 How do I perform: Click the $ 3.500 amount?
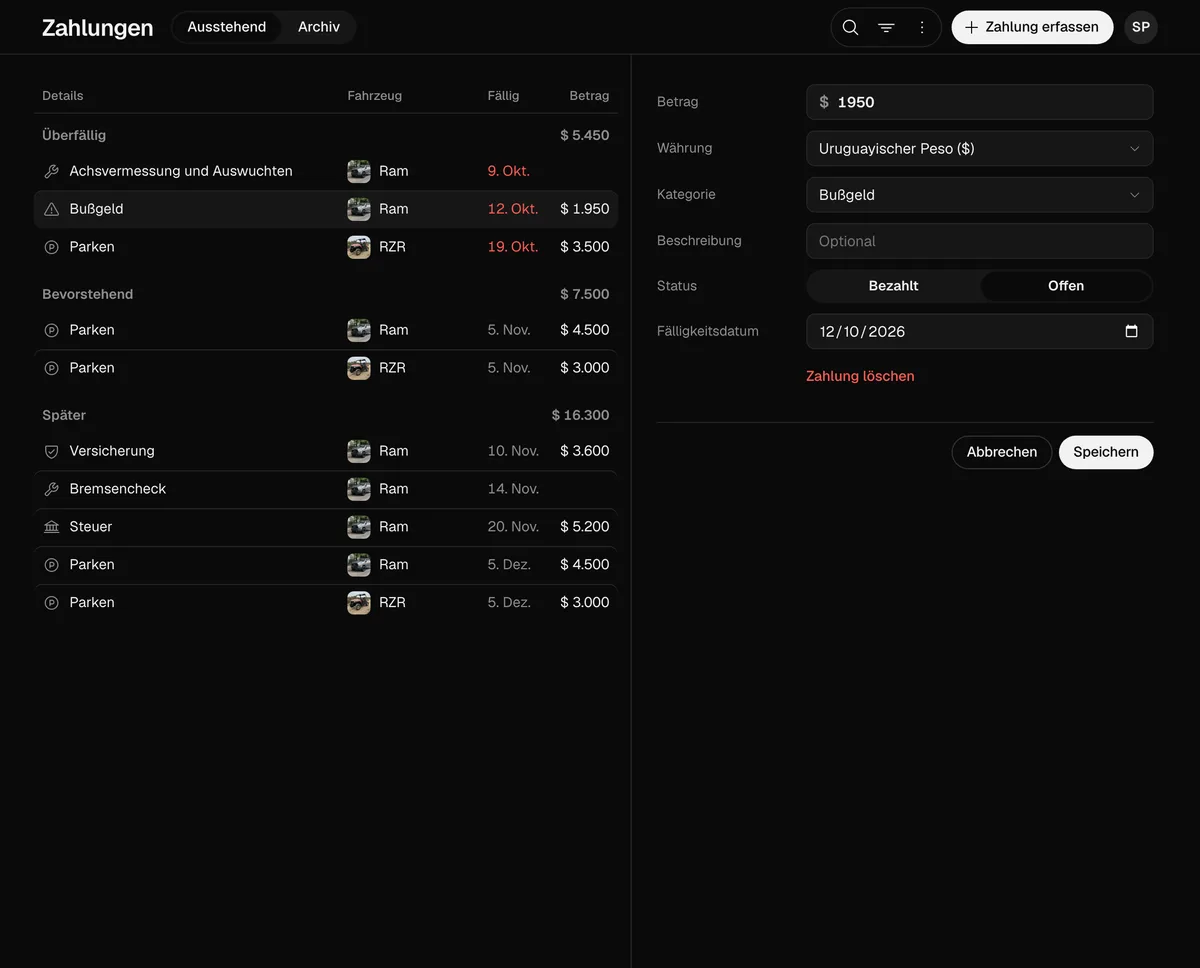point(585,248)
